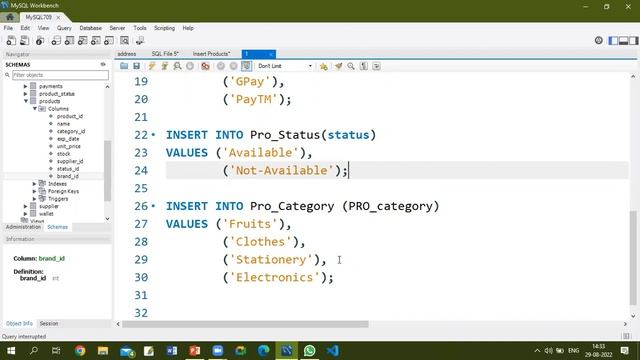Toggle continue-on-error red icon
The image size is (640, 360).
coord(205,66)
